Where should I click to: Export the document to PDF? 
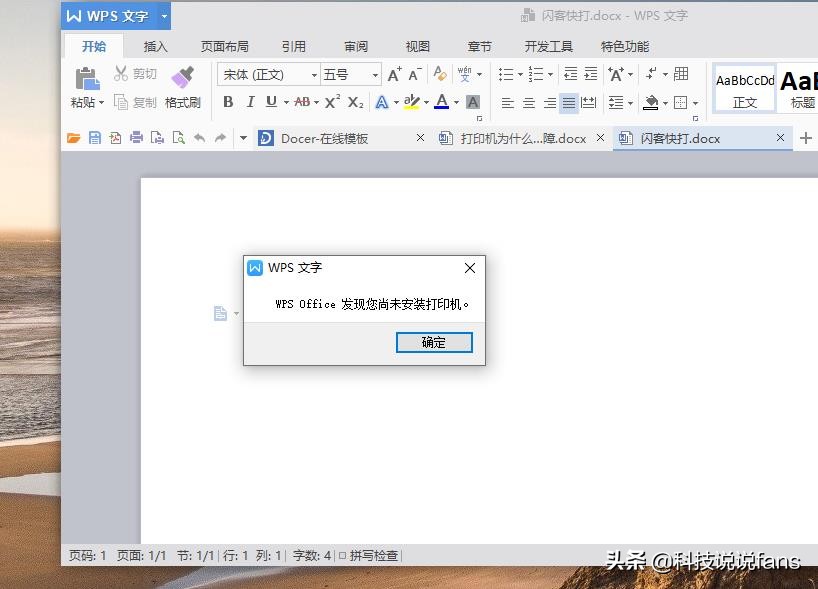(x=116, y=138)
